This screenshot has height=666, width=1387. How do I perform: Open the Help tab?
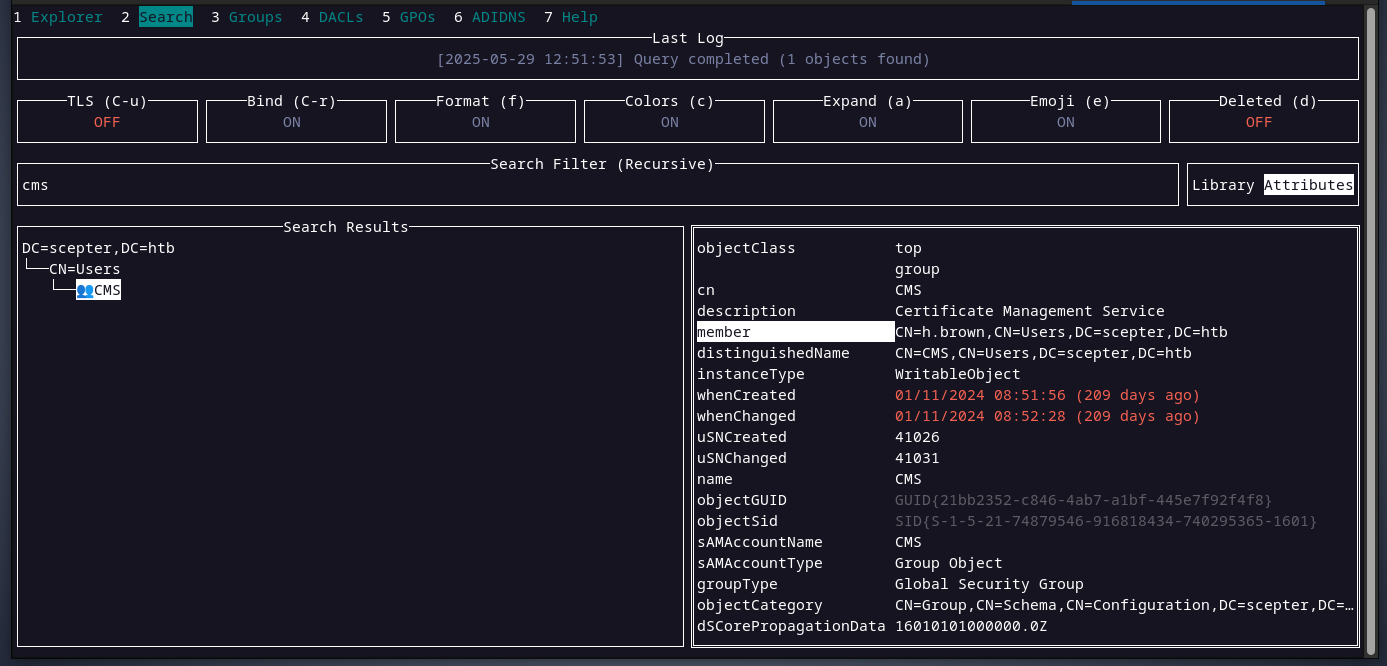(579, 17)
